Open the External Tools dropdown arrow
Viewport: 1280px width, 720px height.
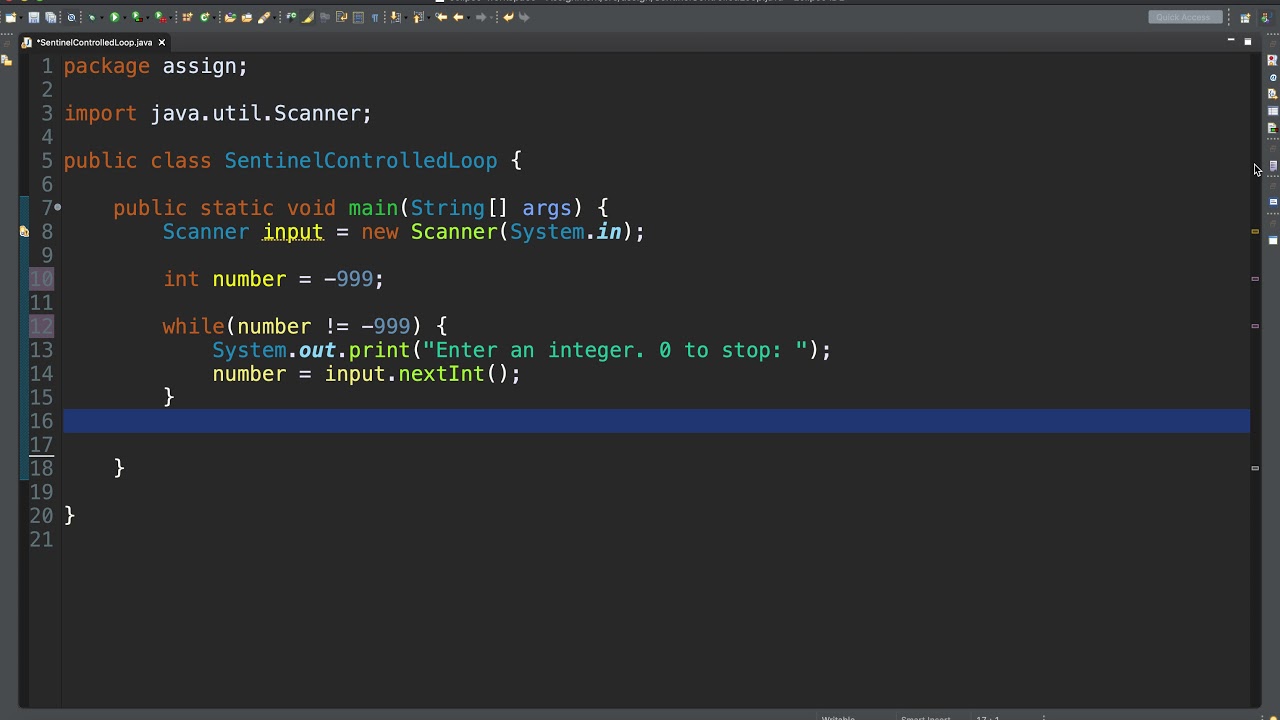point(170,18)
